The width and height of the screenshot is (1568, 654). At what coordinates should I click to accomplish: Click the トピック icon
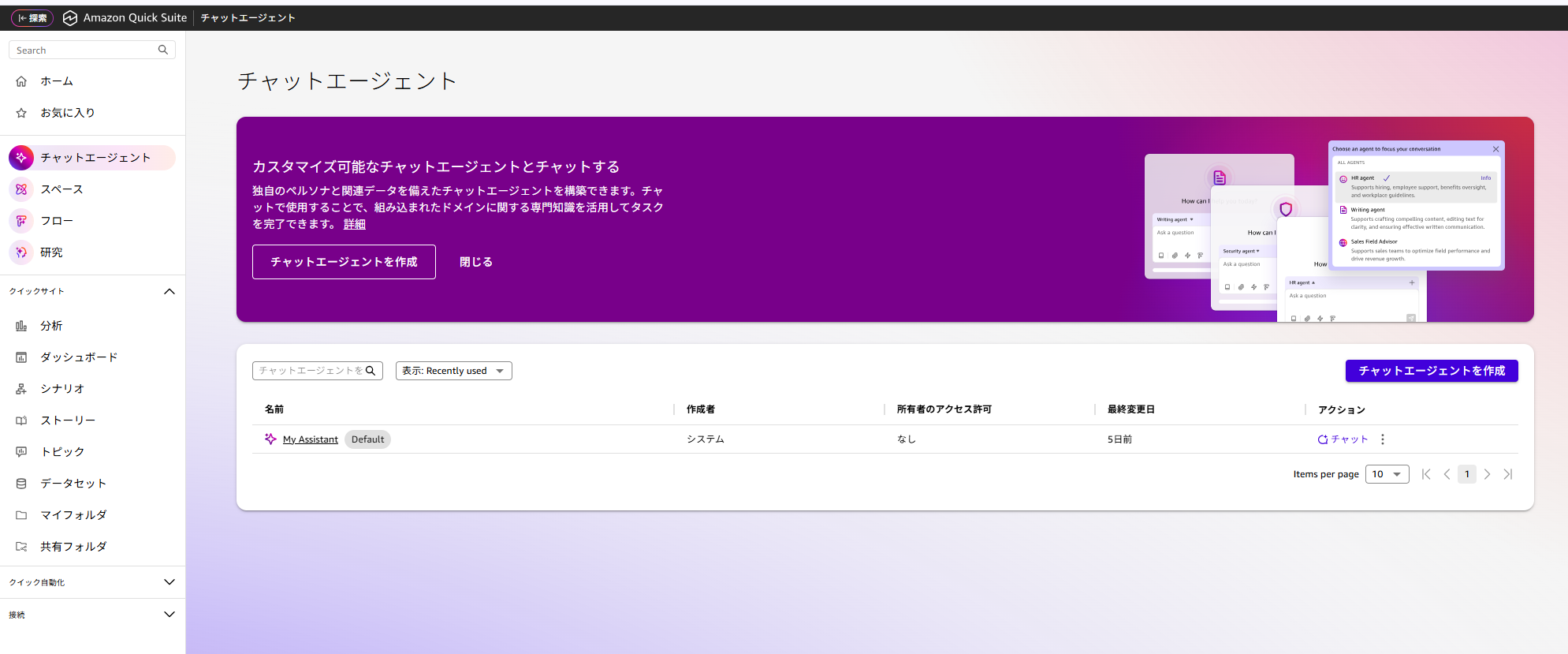coord(21,452)
